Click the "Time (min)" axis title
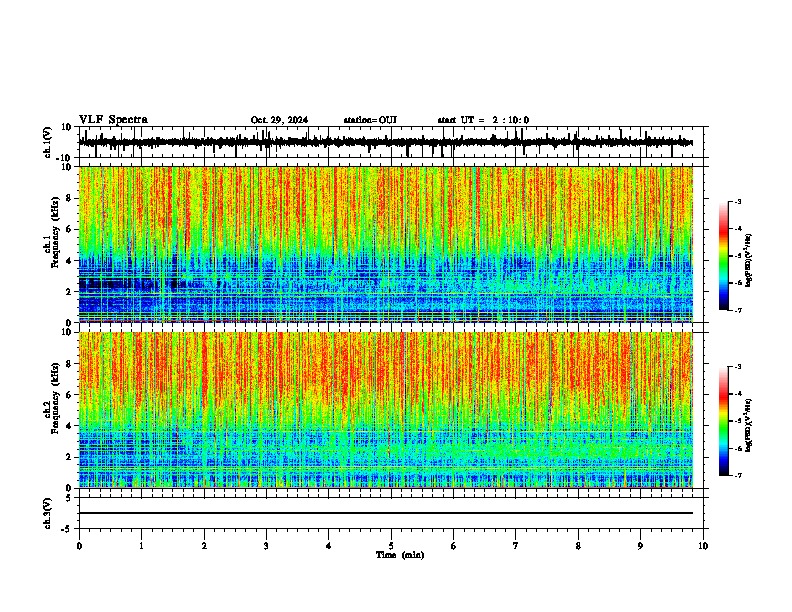The height and width of the screenshot is (612, 792). pos(400,555)
